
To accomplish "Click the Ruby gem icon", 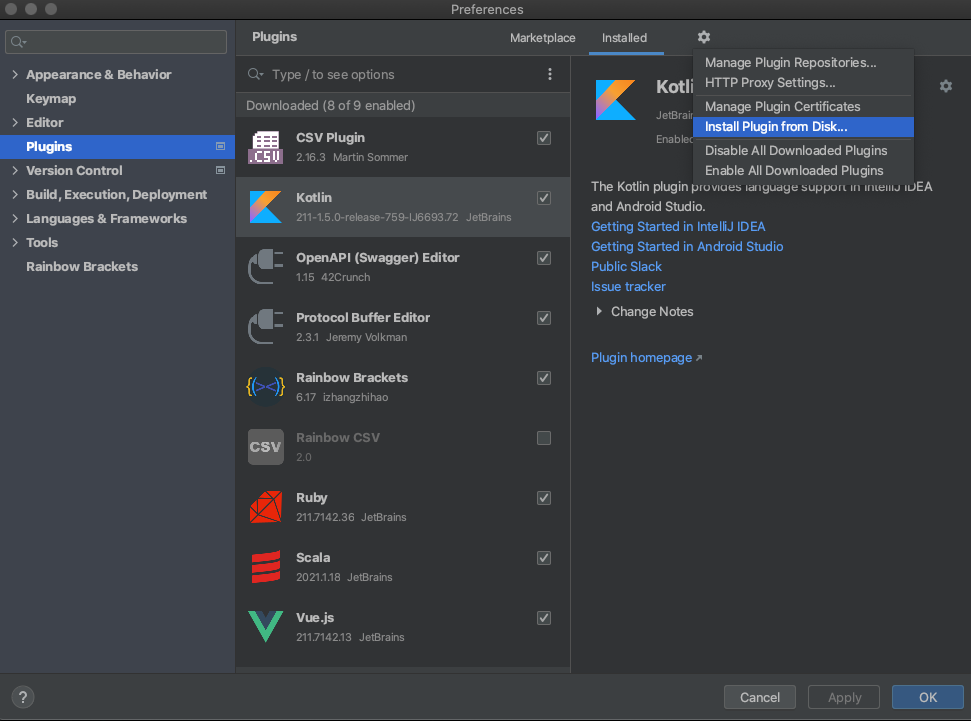I will [x=266, y=507].
